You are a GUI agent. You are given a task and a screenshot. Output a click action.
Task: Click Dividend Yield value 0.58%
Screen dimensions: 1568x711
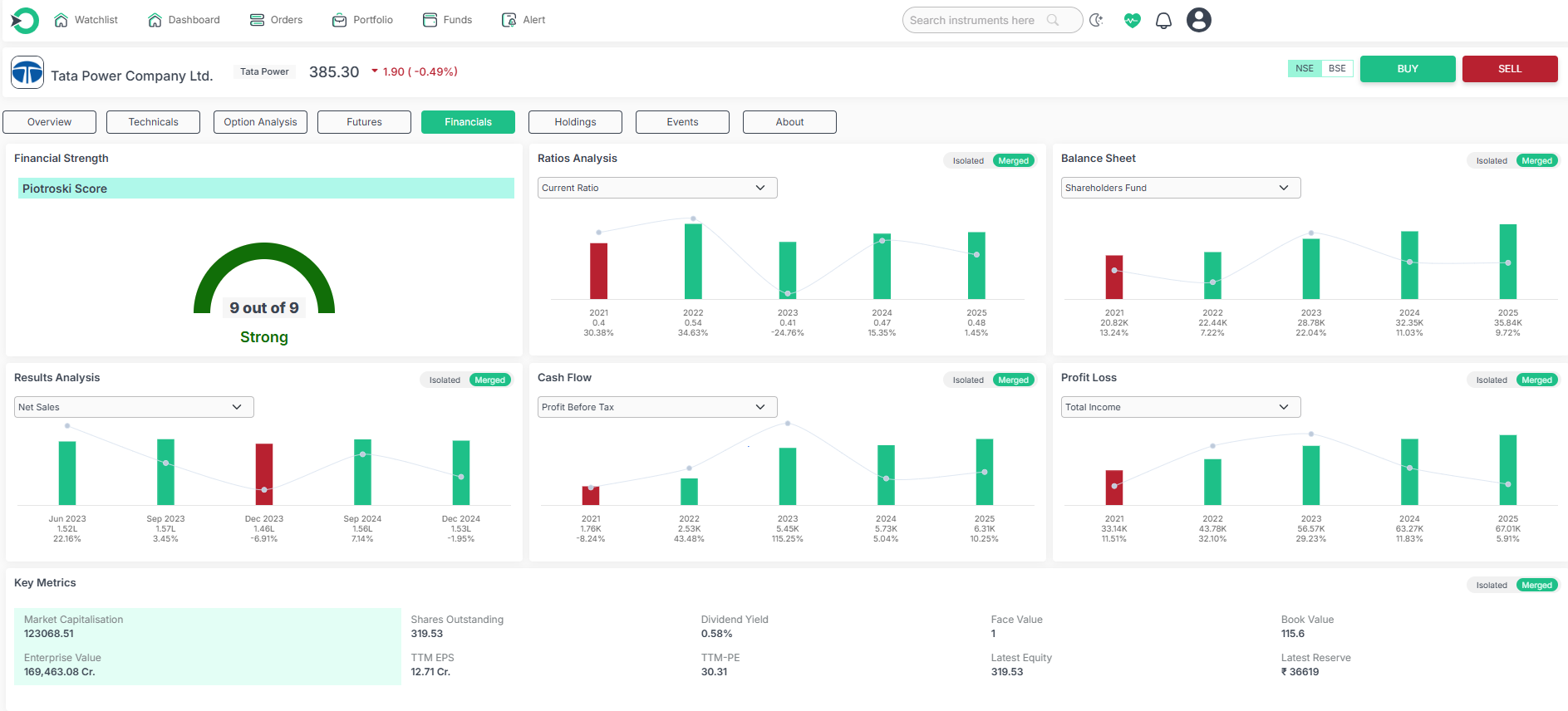[x=717, y=634]
